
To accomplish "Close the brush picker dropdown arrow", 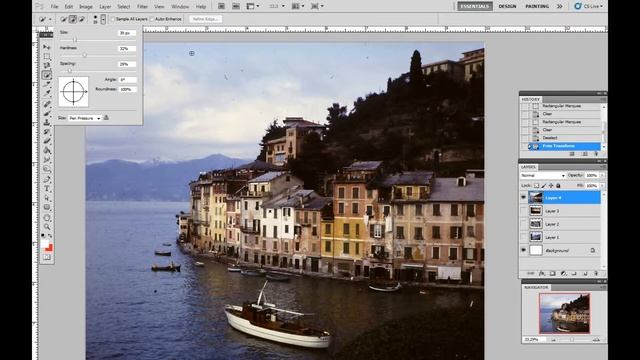I will [103, 19].
